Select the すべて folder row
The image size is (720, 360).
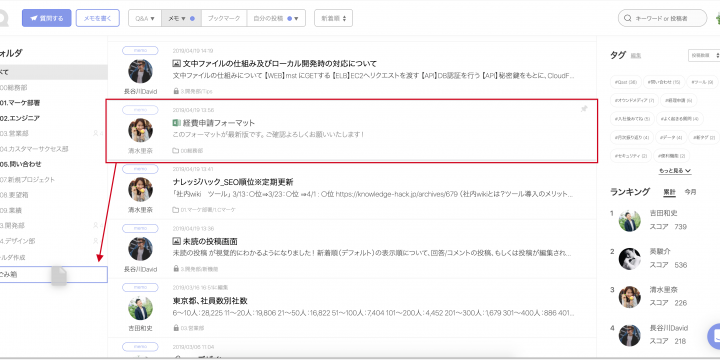click(54, 72)
